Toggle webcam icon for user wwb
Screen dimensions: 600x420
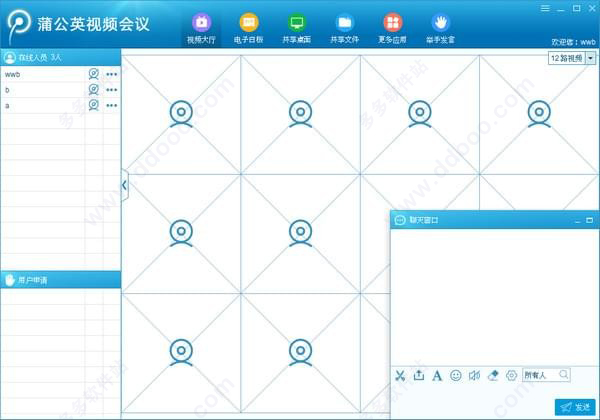pos(93,74)
